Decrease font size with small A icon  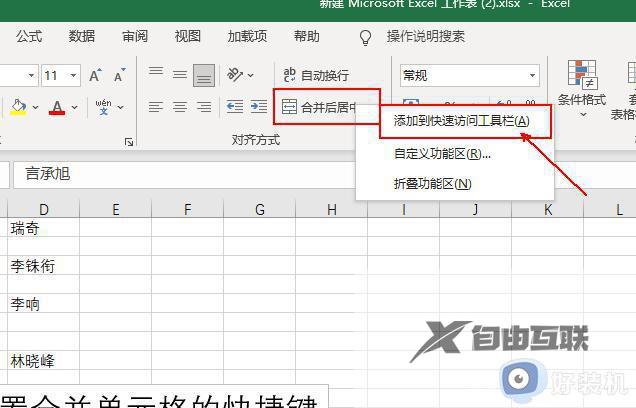[x=120, y=75]
